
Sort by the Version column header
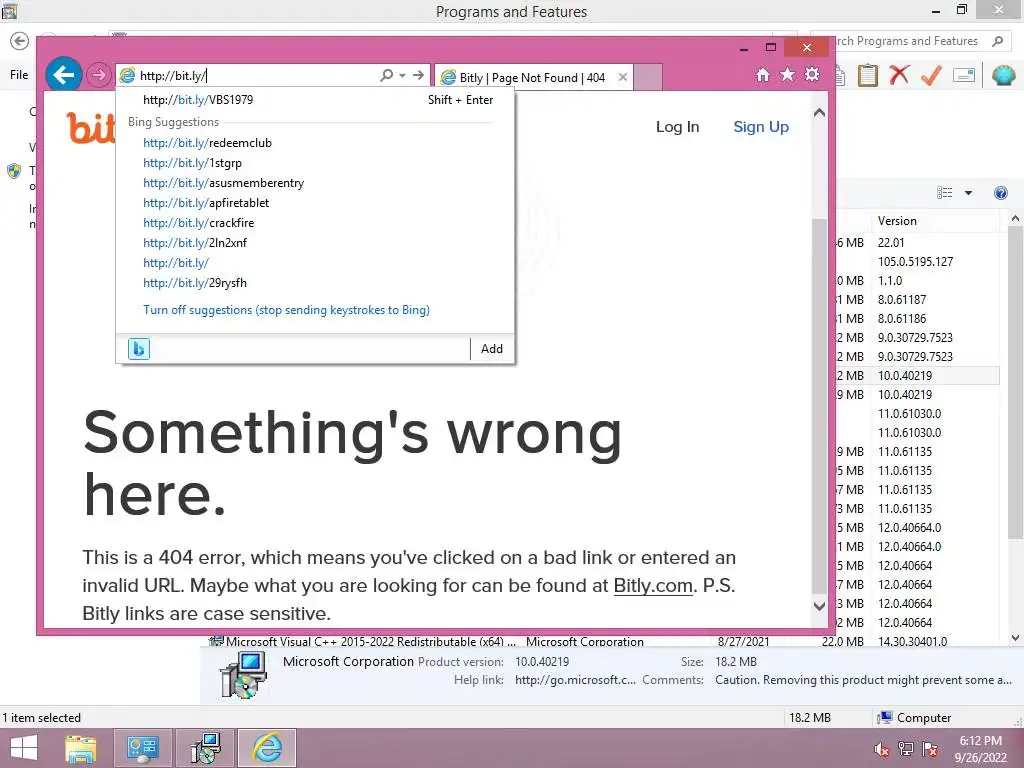pos(935,221)
